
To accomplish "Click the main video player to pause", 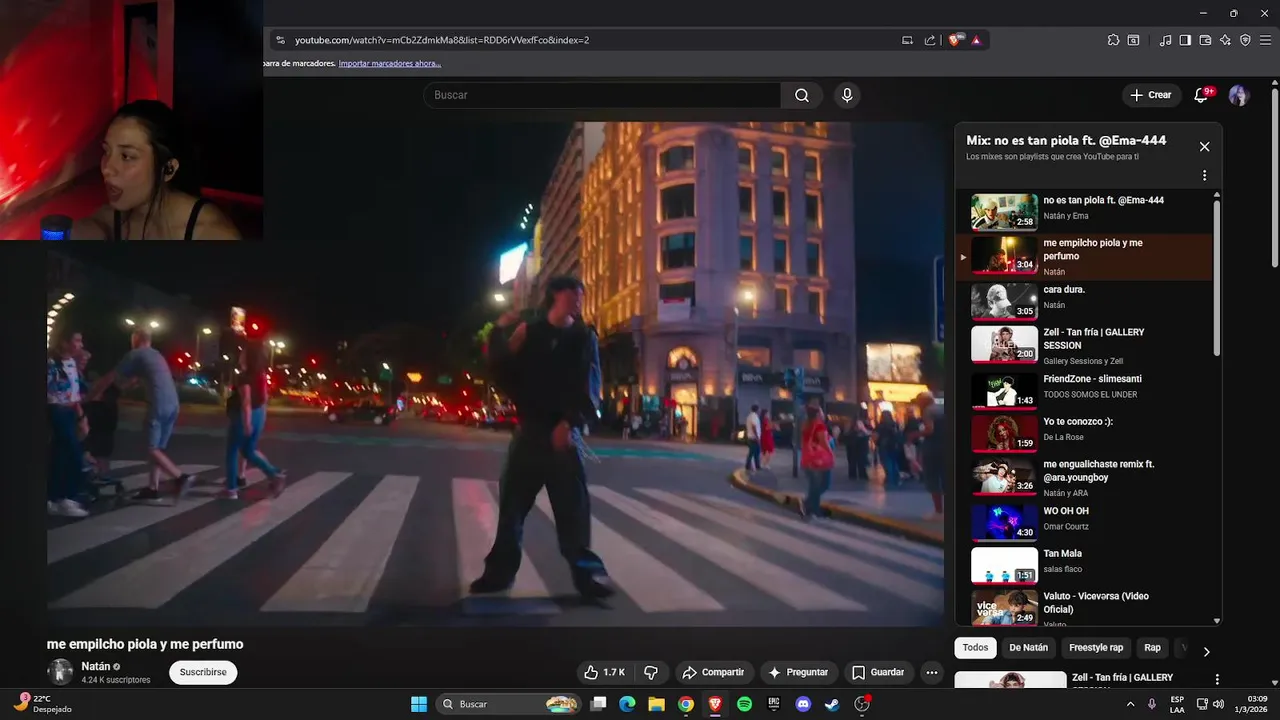I will 495,374.
